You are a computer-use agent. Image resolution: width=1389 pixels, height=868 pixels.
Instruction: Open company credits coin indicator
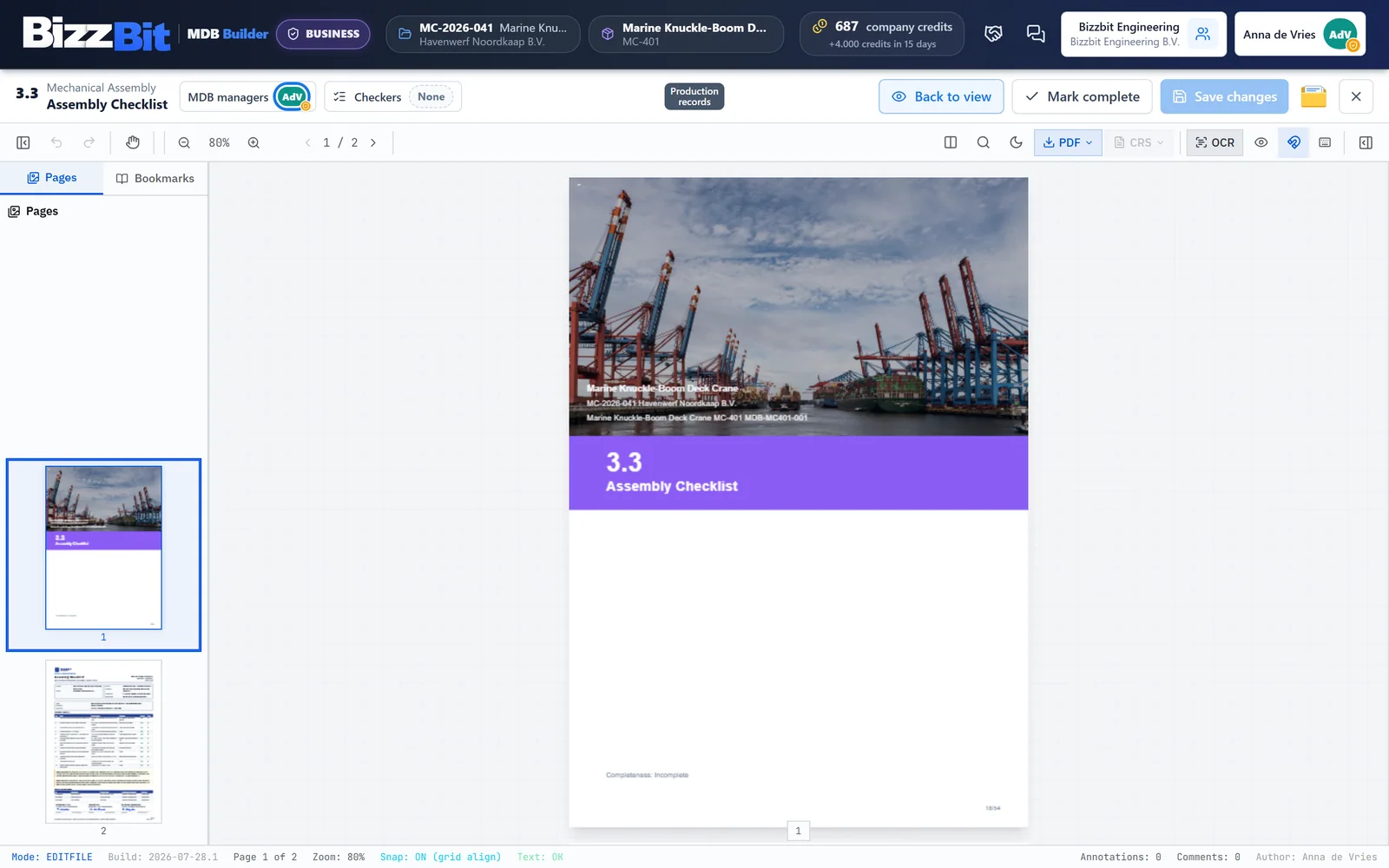click(882, 34)
